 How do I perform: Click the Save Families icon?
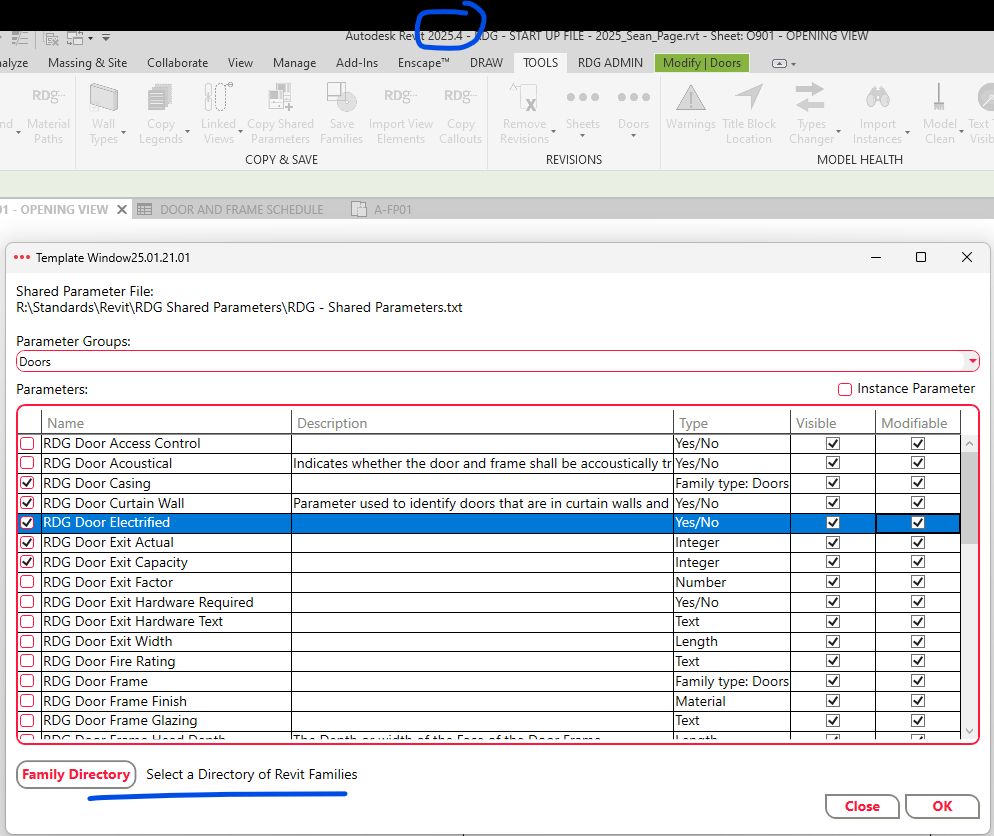(342, 99)
